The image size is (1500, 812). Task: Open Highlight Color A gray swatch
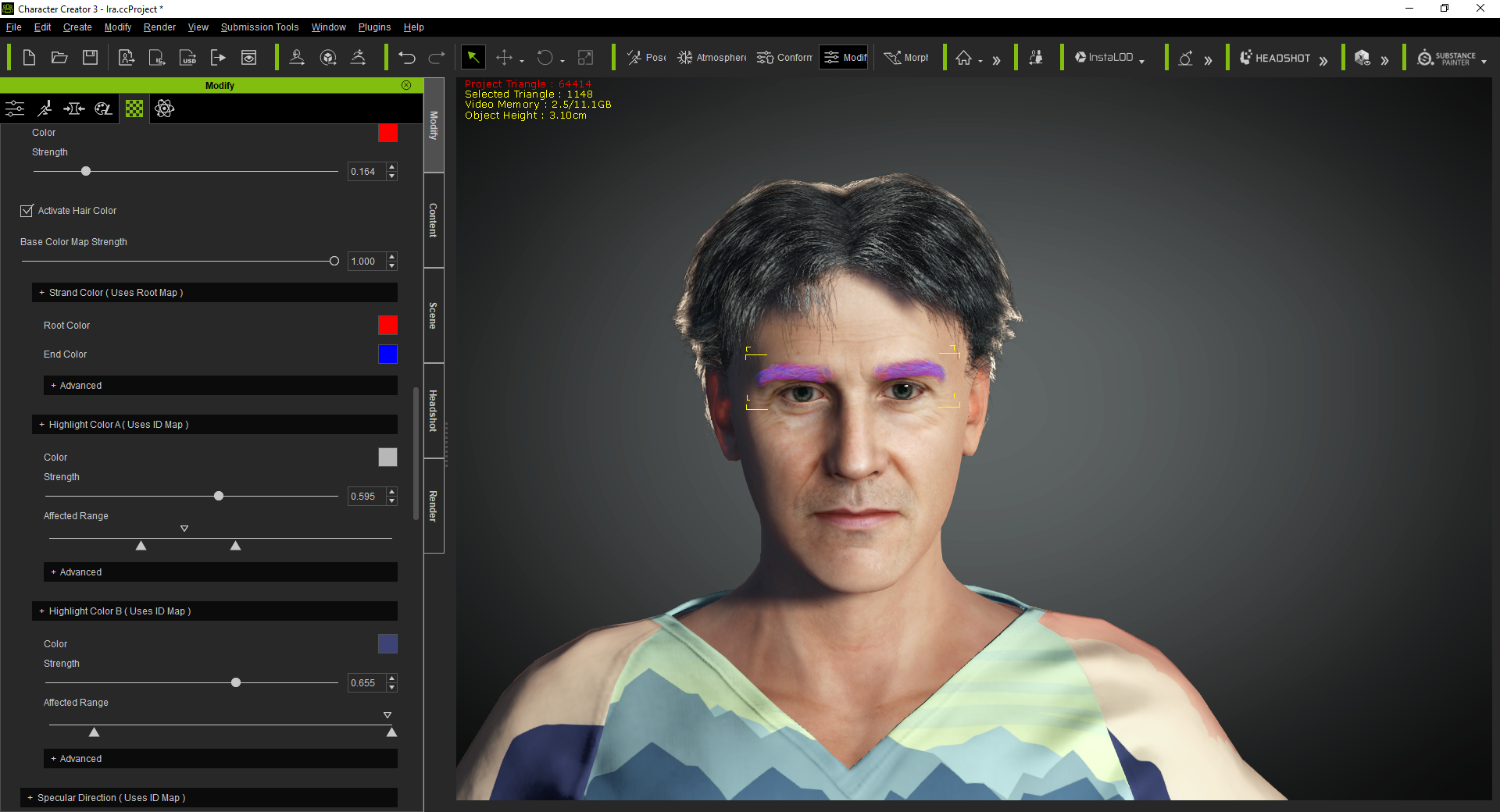click(387, 458)
